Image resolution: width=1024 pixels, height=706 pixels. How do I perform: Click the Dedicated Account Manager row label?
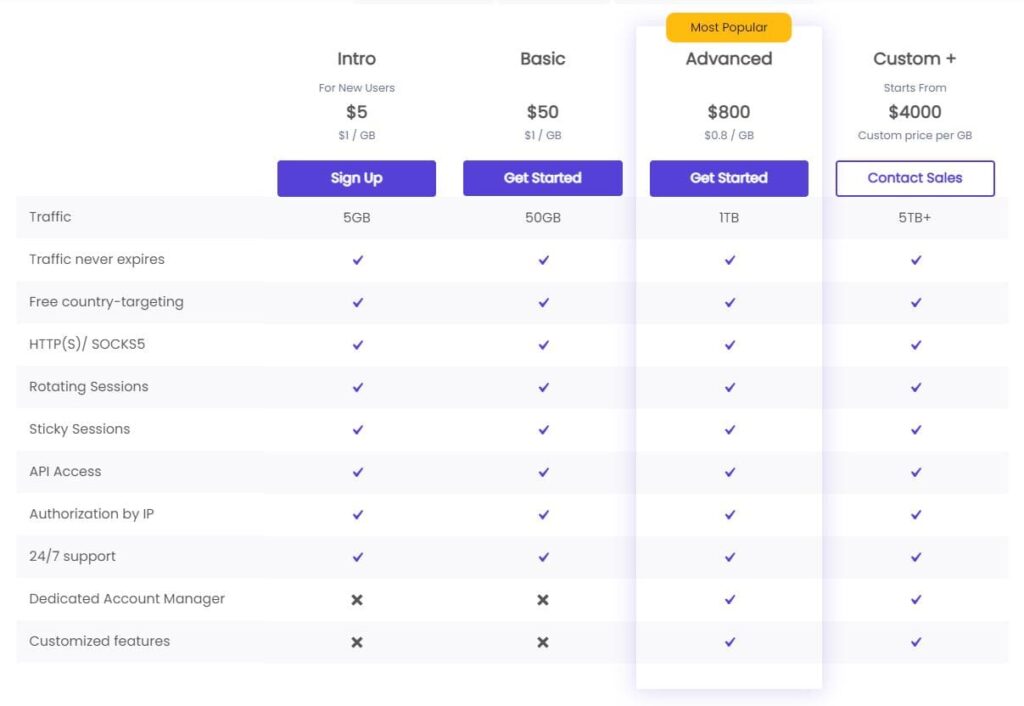pos(127,599)
